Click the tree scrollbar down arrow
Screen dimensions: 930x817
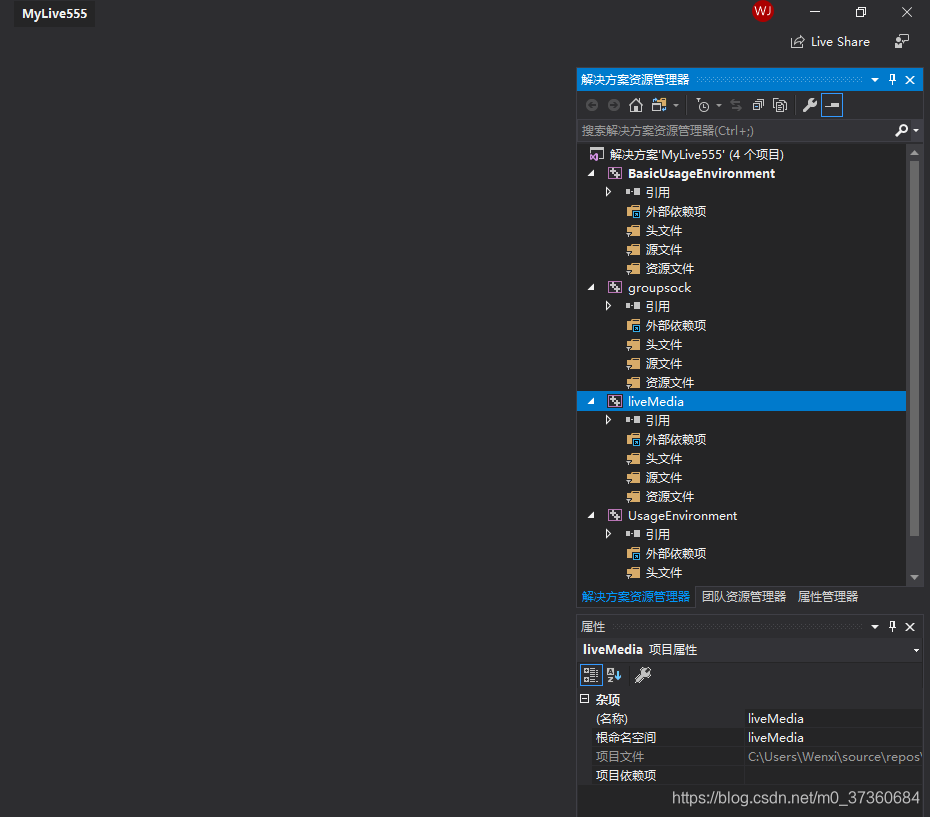[914, 577]
